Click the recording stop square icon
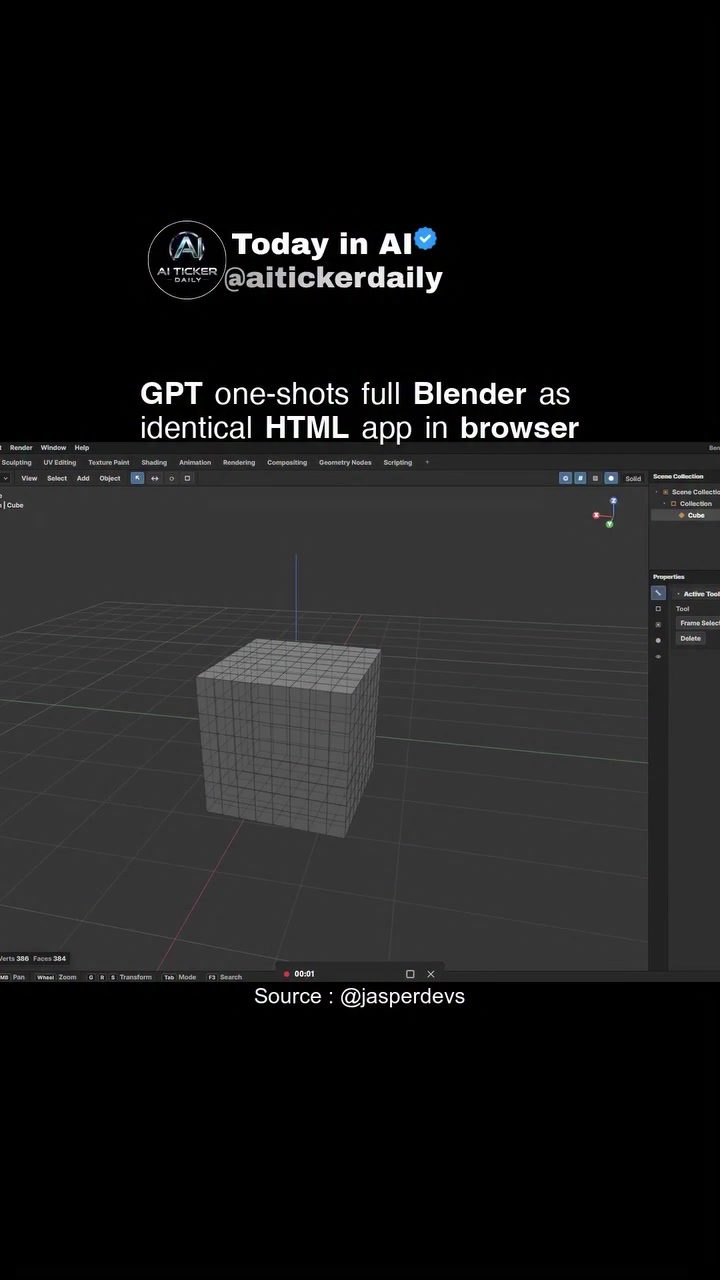720x1280 pixels. (410, 974)
